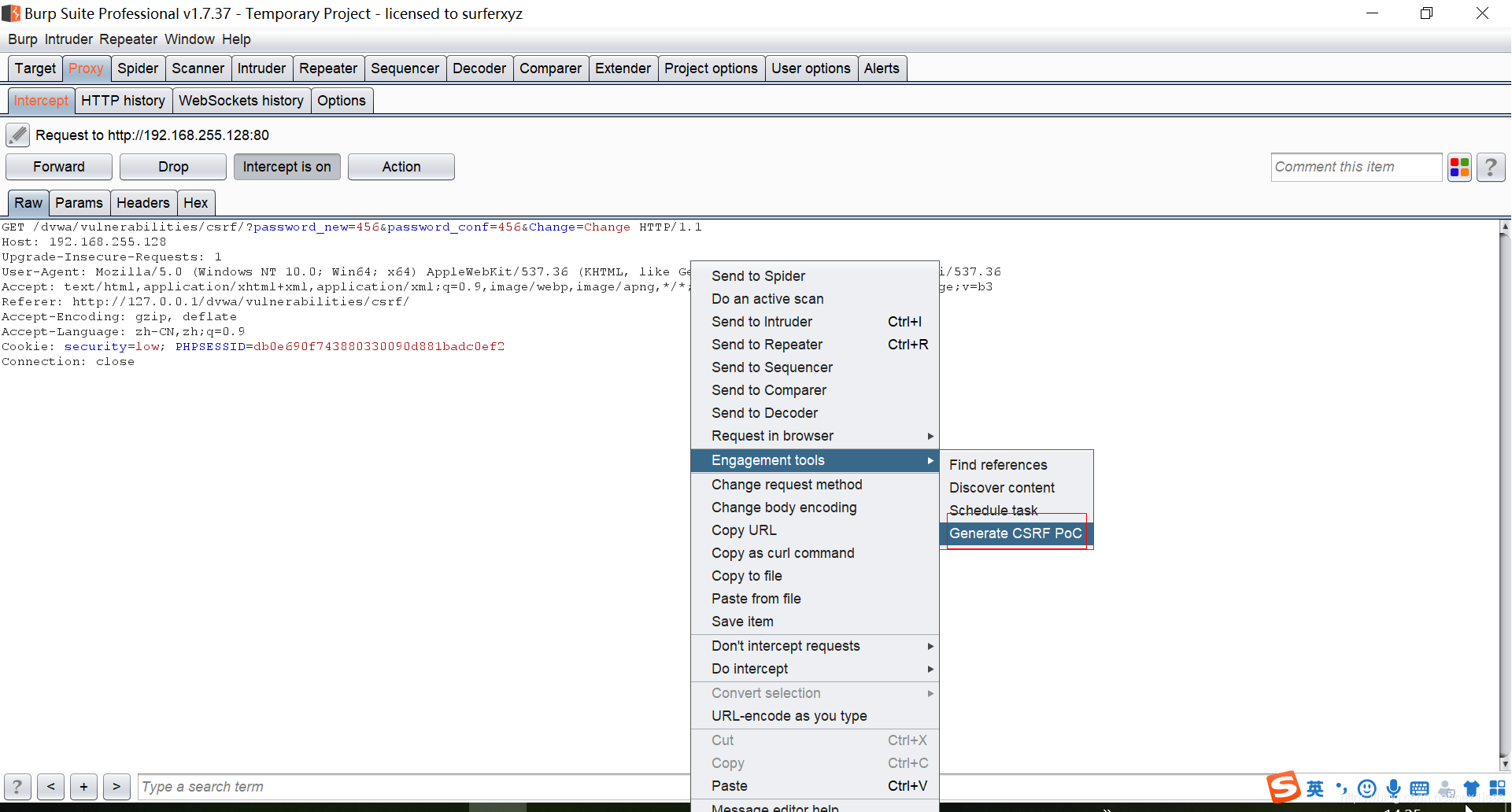Viewport: 1512px width, 812px height.
Task: Open the Project options tab
Action: tap(711, 68)
